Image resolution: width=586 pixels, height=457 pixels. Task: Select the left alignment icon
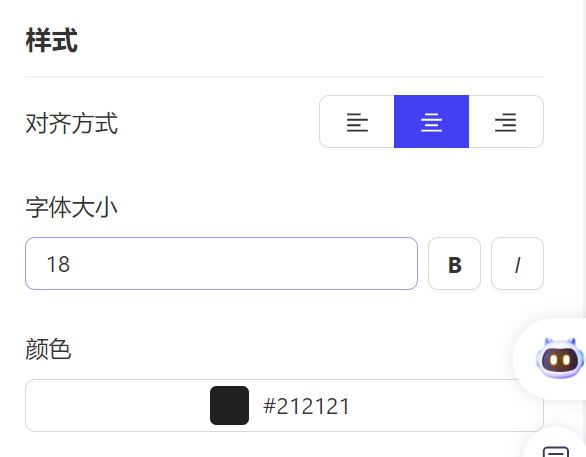(357, 122)
